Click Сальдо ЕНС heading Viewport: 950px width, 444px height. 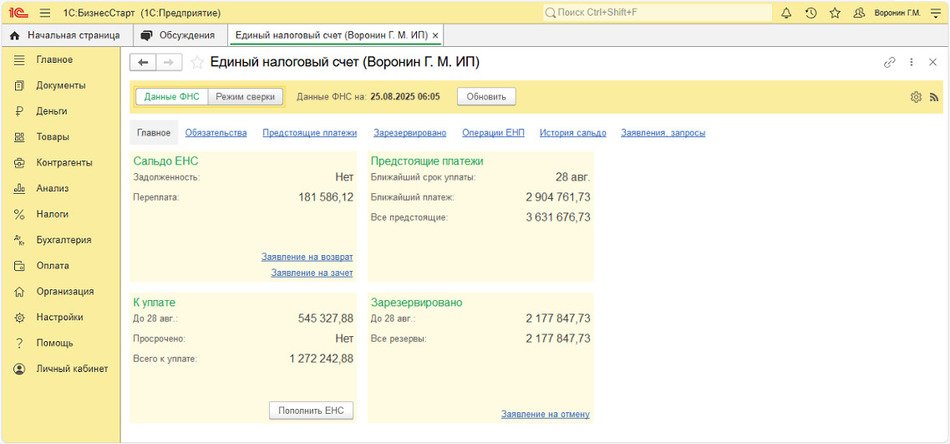[x=166, y=162]
